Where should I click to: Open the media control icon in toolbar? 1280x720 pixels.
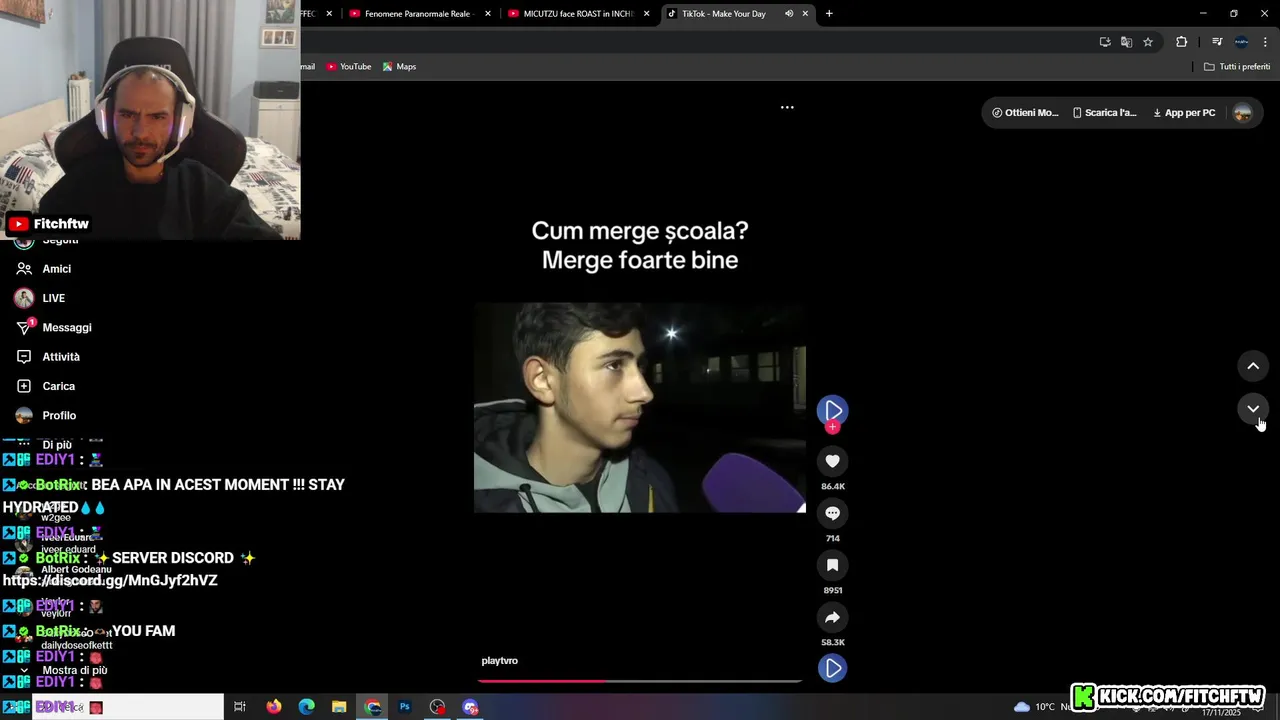[1217, 42]
